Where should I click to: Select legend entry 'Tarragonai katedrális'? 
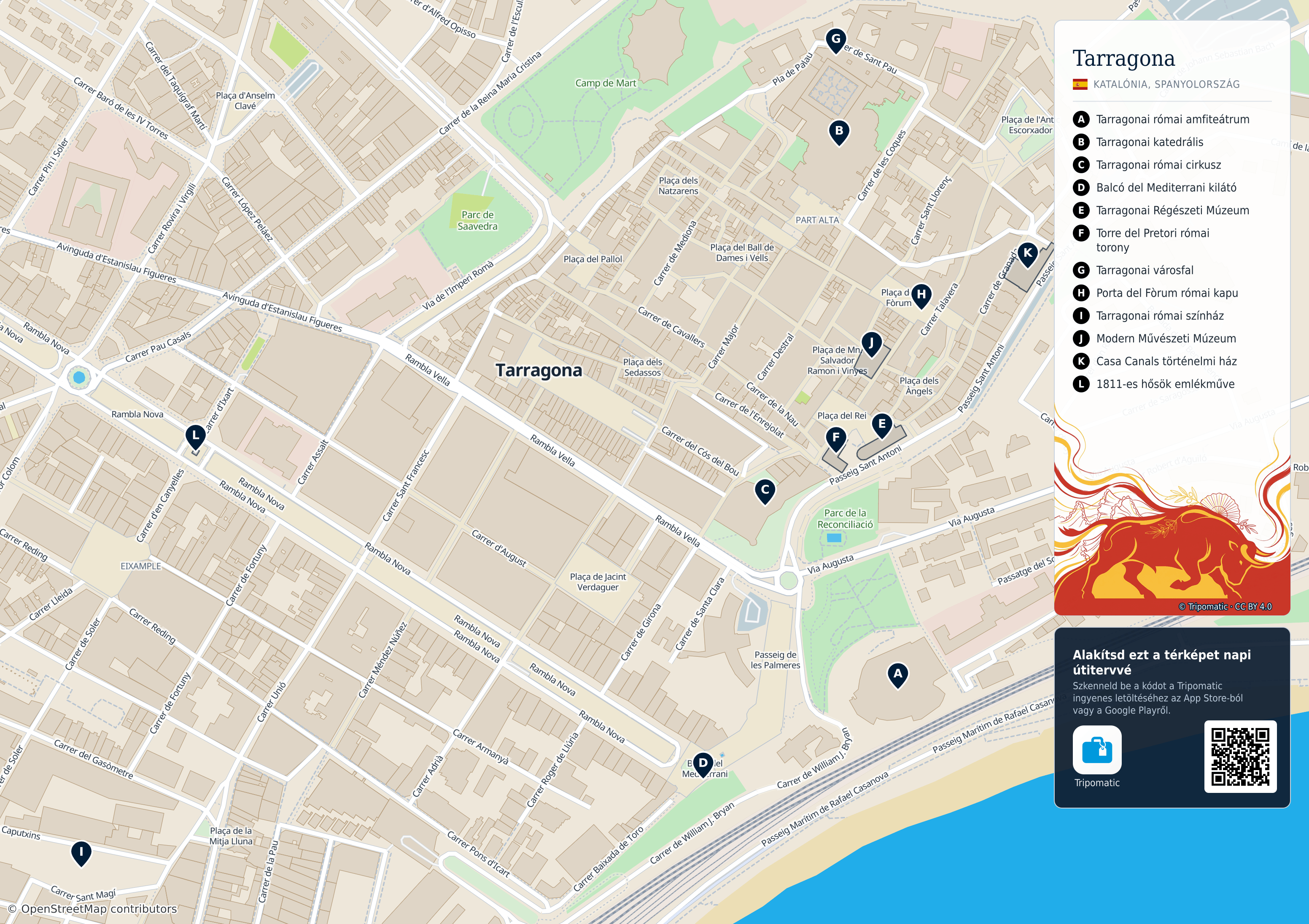tap(1138, 142)
